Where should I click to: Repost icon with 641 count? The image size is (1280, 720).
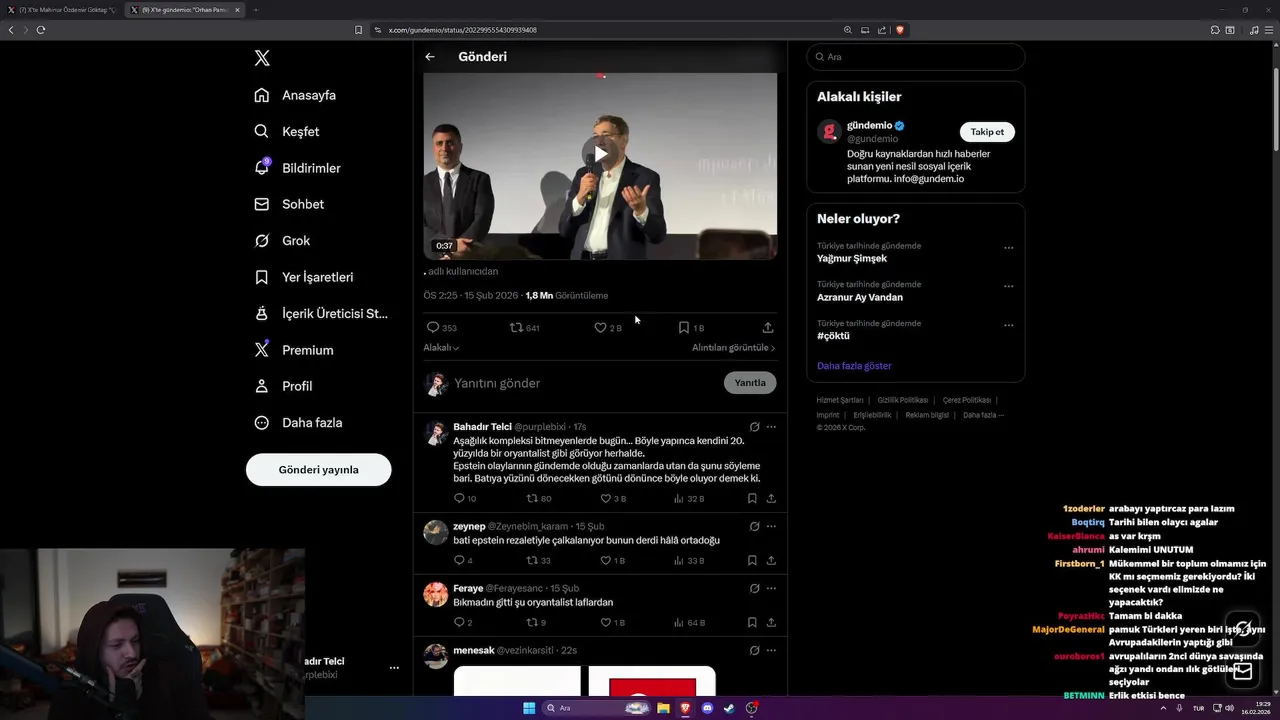point(516,327)
